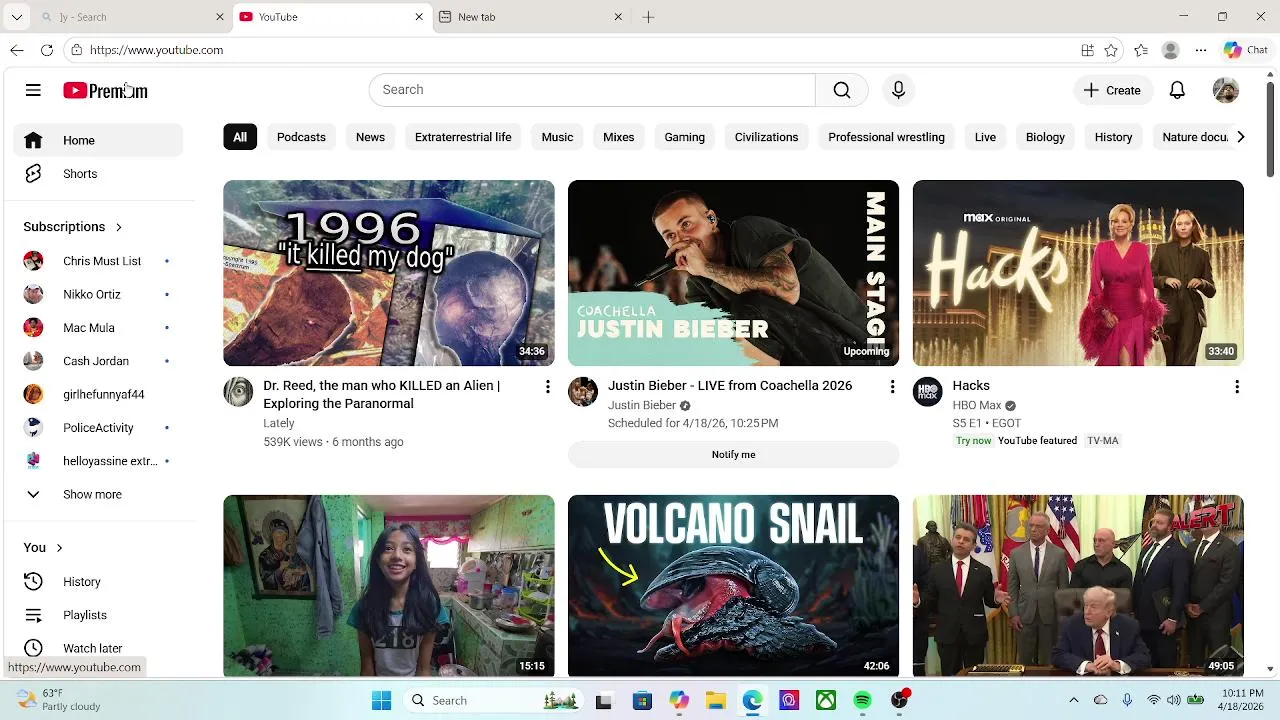Viewport: 1280px width, 720px height.
Task: Open Mac Mula channel
Action: coord(98,328)
